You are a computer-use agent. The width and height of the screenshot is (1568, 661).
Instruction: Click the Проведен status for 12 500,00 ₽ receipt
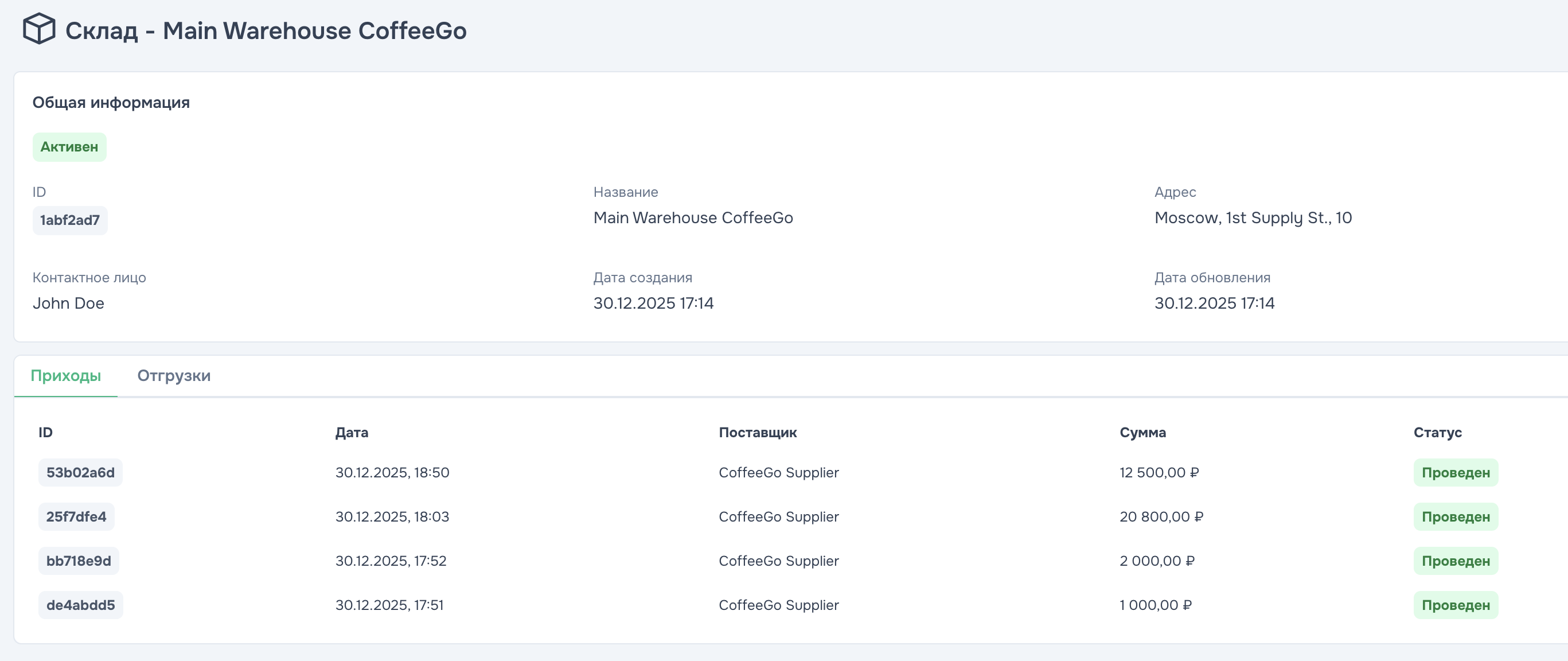click(x=1456, y=473)
